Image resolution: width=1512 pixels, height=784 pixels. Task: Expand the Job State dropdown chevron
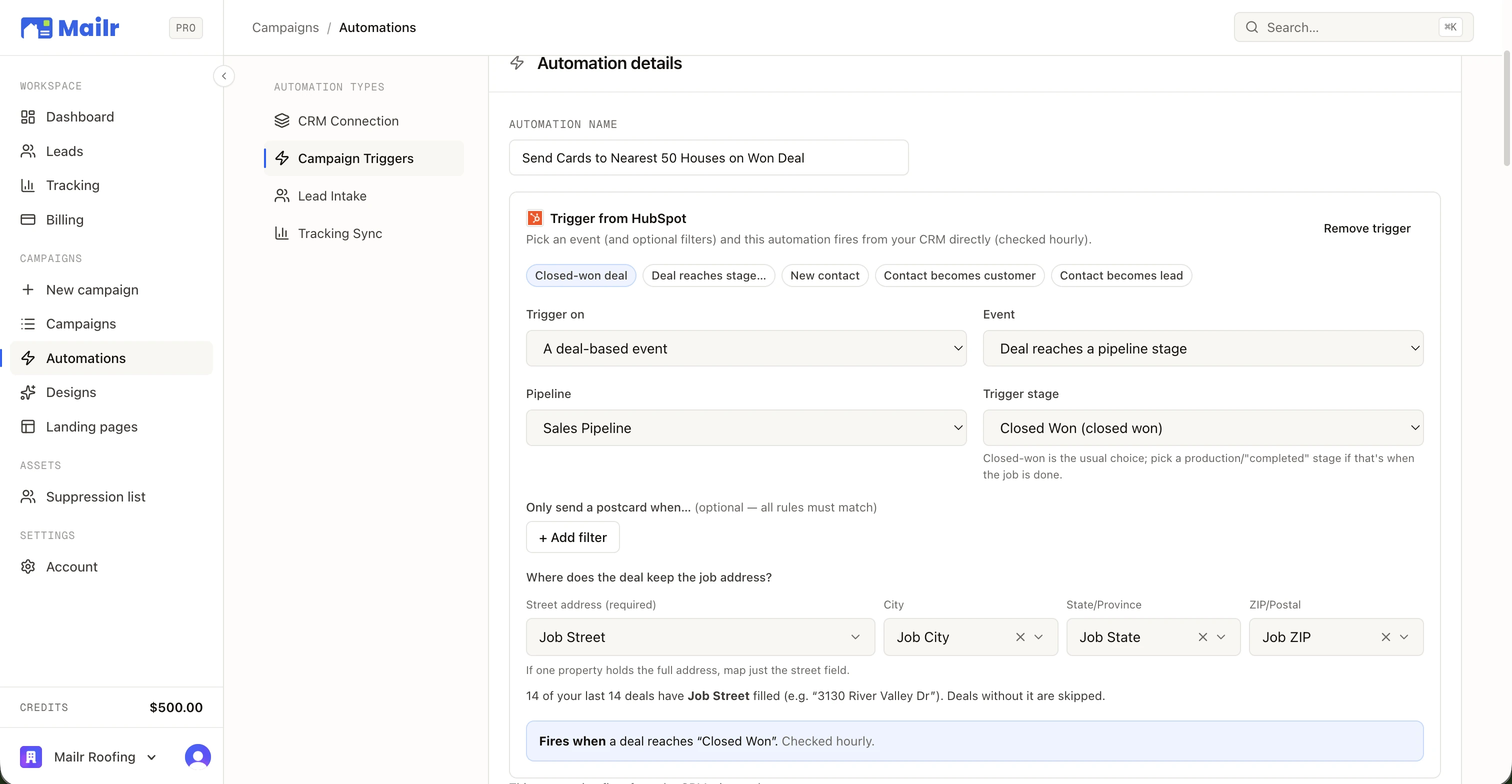[x=1221, y=637]
